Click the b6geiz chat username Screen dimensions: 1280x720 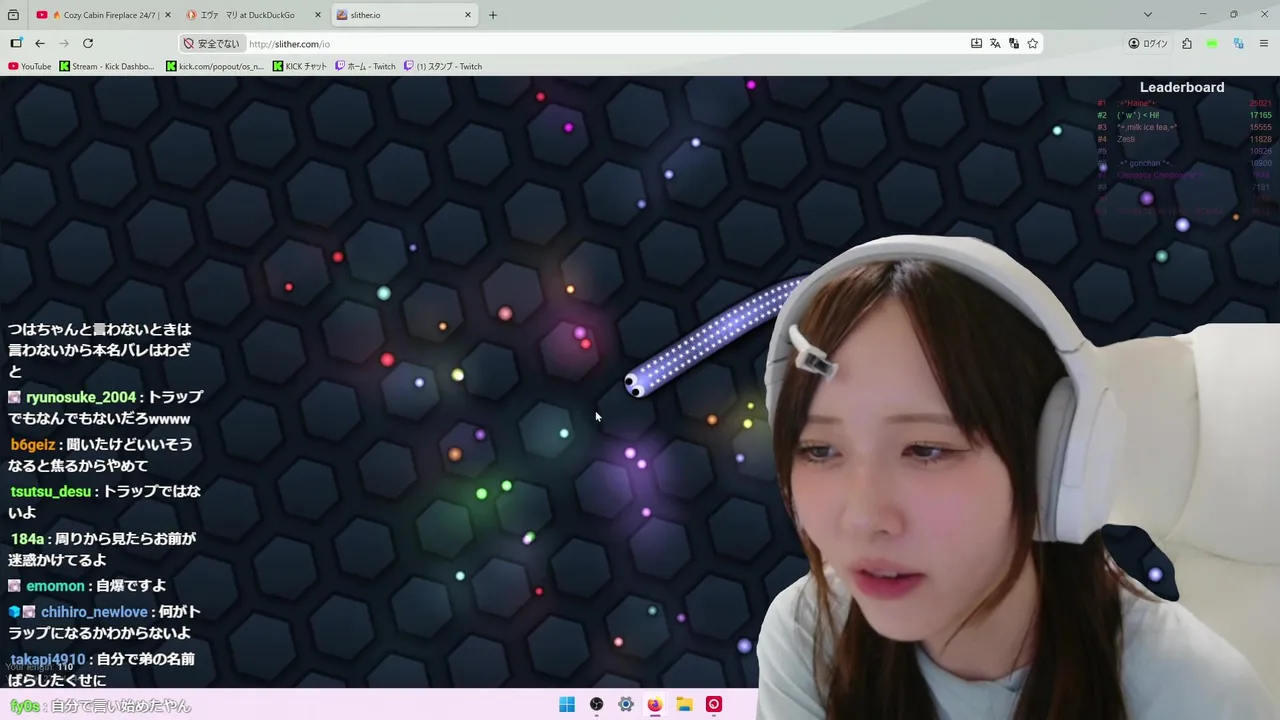[34, 444]
